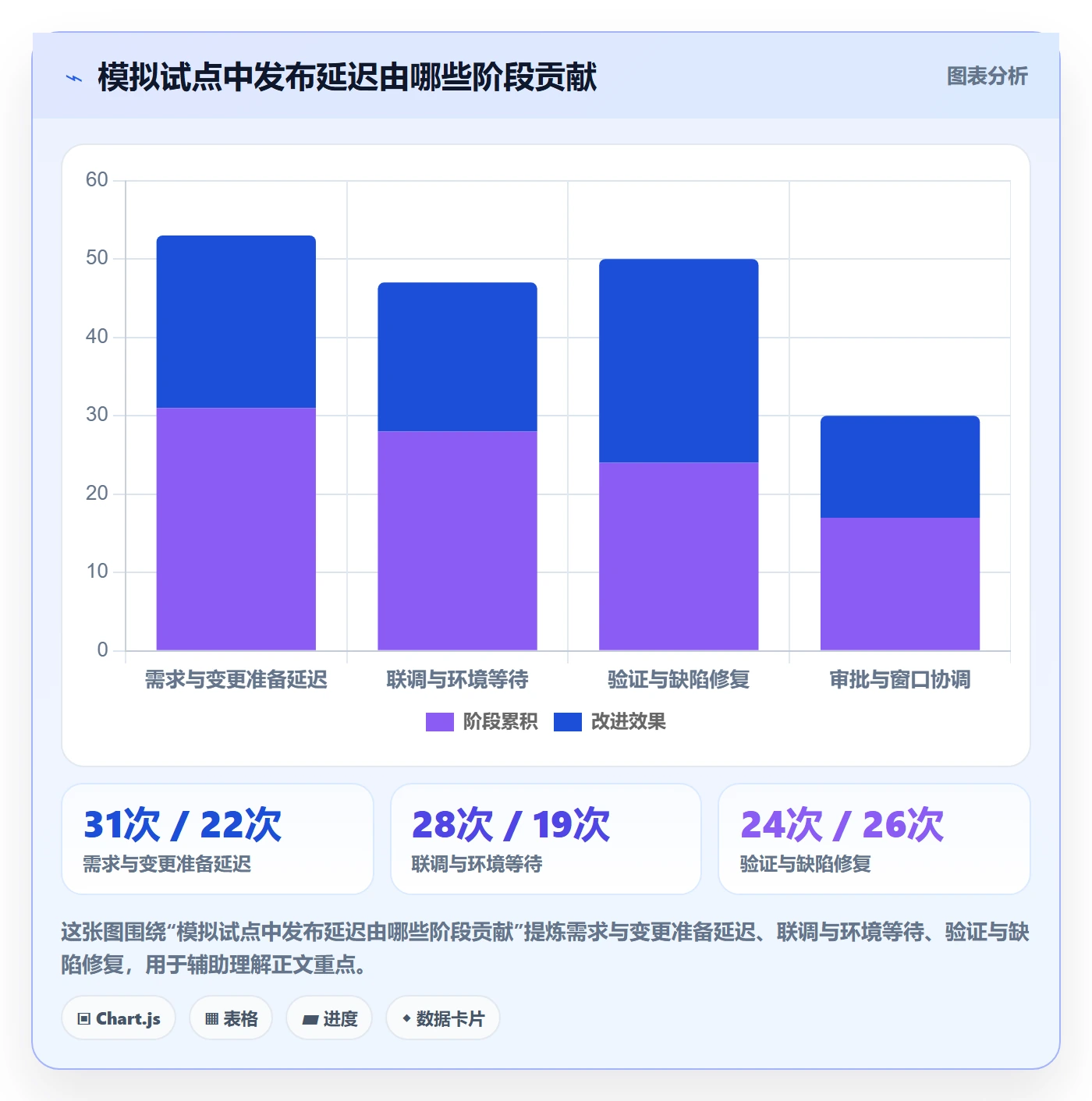The width and height of the screenshot is (1092, 1101).
Task: Click y-axis value 60
Action: [x=97, y=180]
